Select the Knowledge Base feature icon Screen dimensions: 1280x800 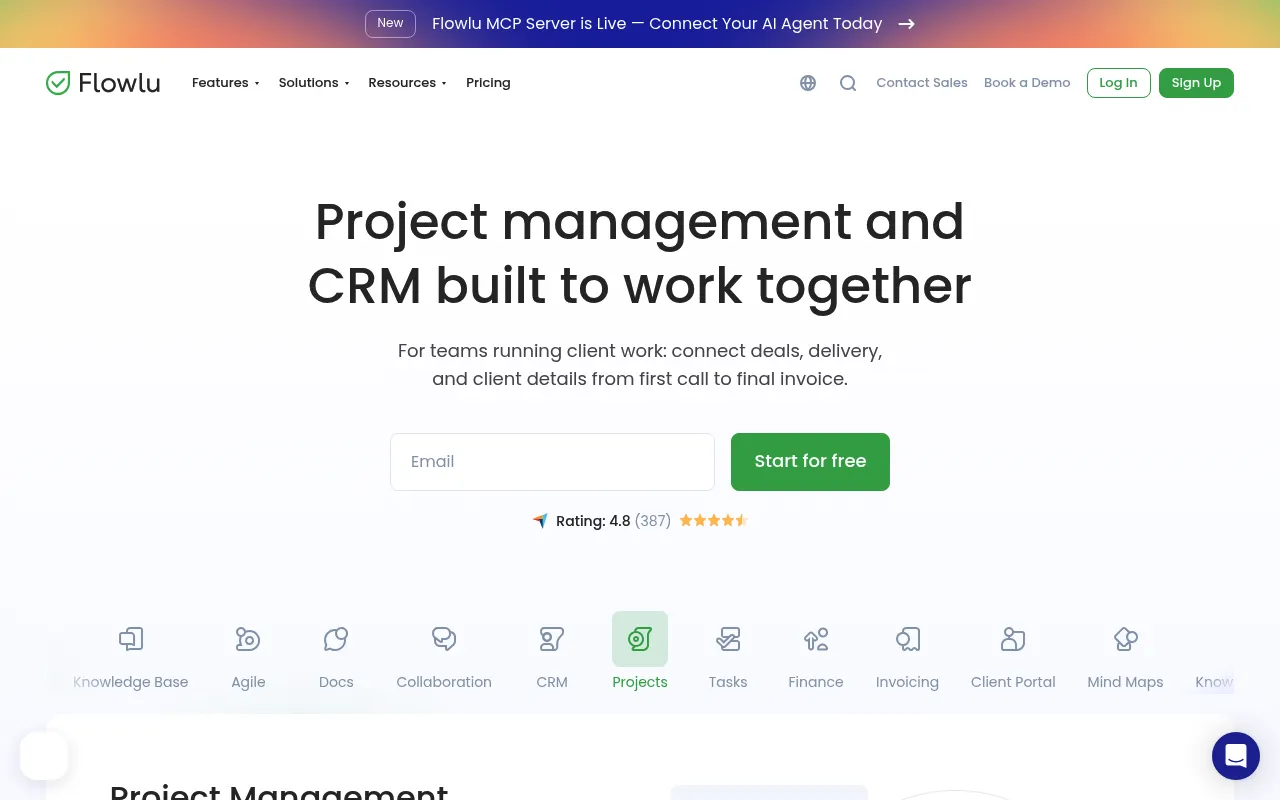point(131,639)
